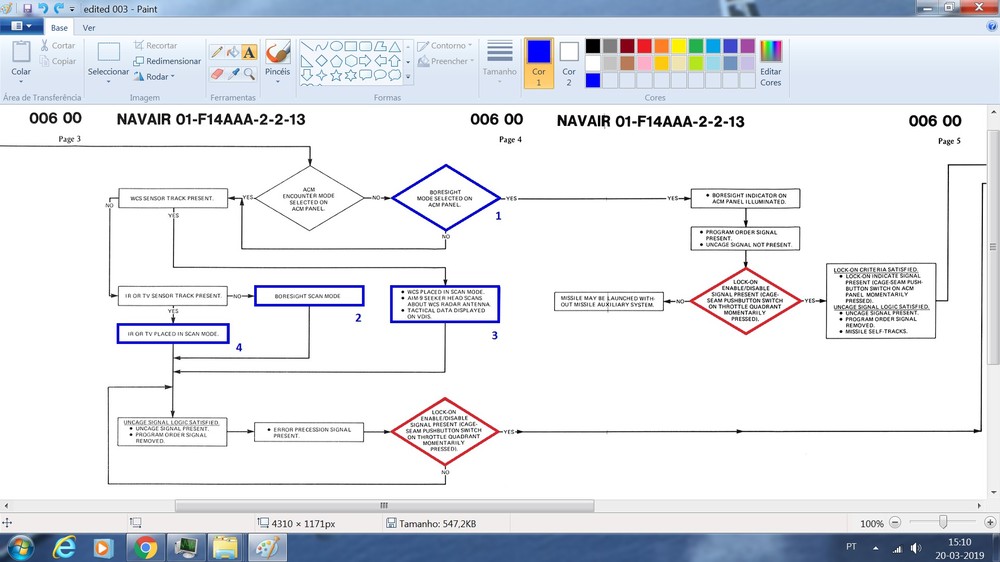
Task: Select the Magnifier tool
Action: tap(249, 74)
